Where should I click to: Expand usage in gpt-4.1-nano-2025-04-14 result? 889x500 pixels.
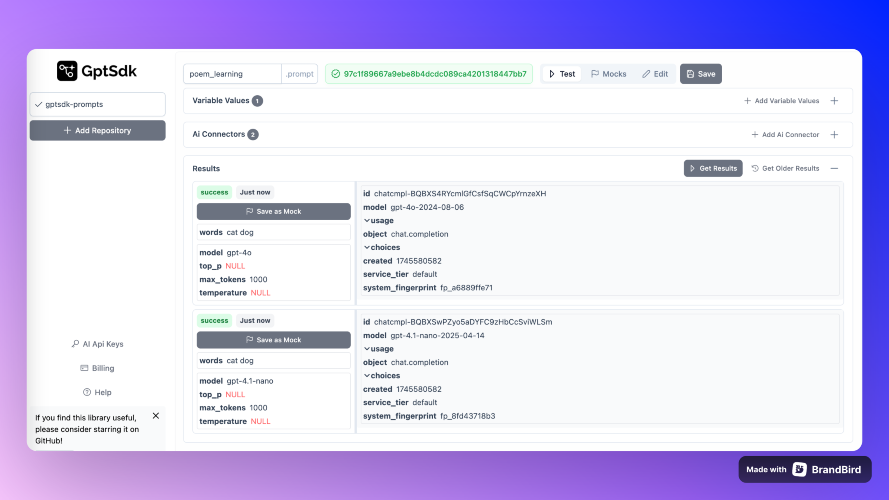[x=379, y=349]
